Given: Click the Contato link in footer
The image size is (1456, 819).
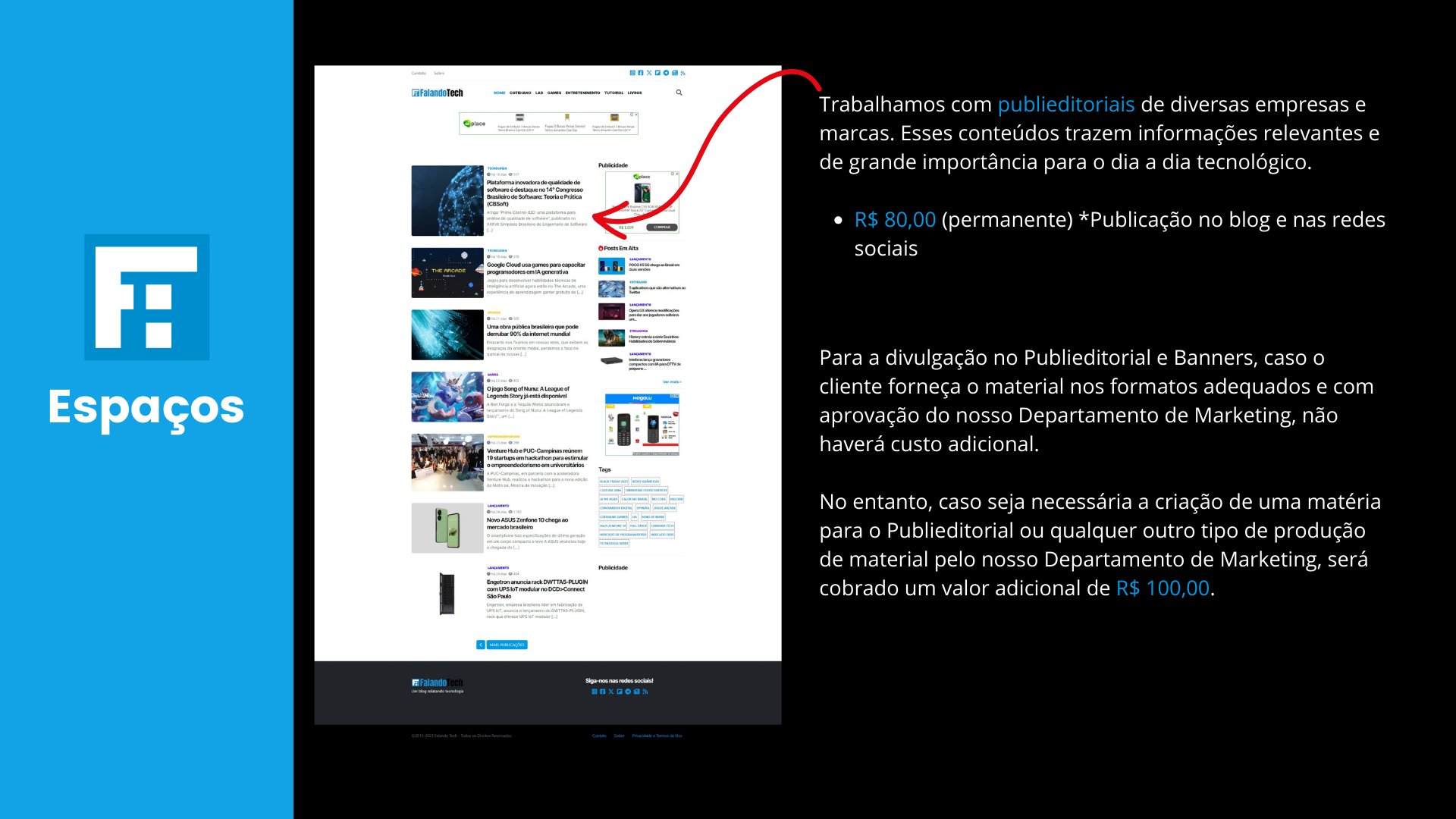Looking at the screenshot, I should (599, 736).
